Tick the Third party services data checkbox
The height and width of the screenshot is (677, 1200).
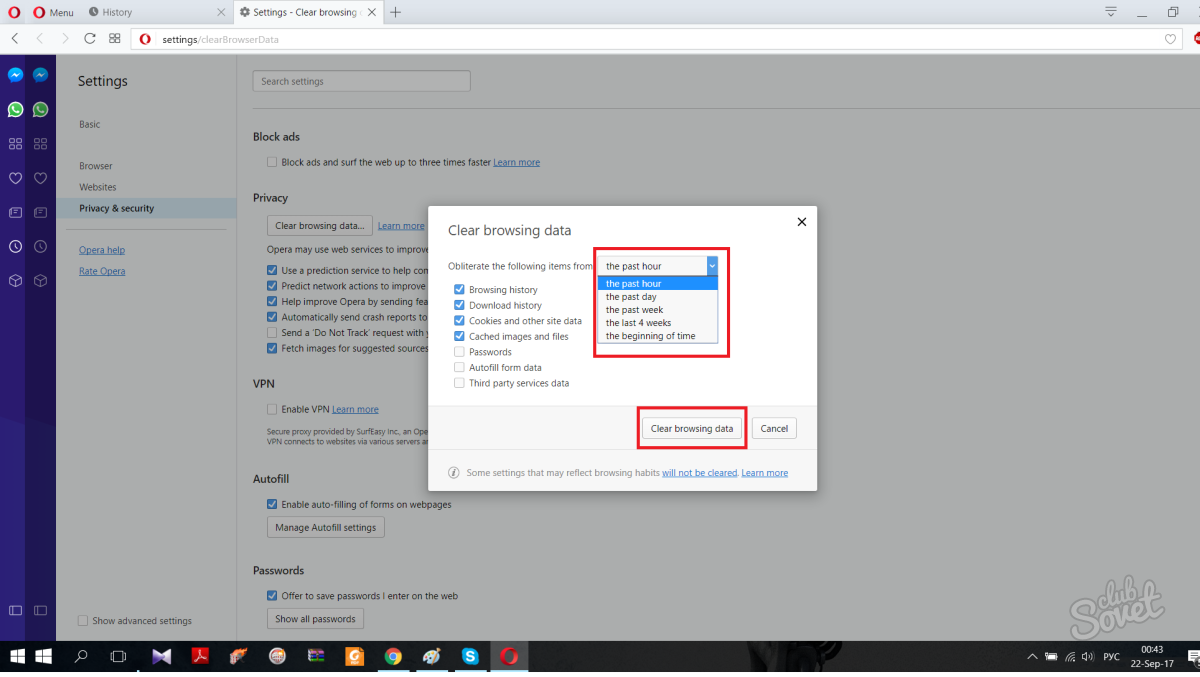click(x=460, y=383)
